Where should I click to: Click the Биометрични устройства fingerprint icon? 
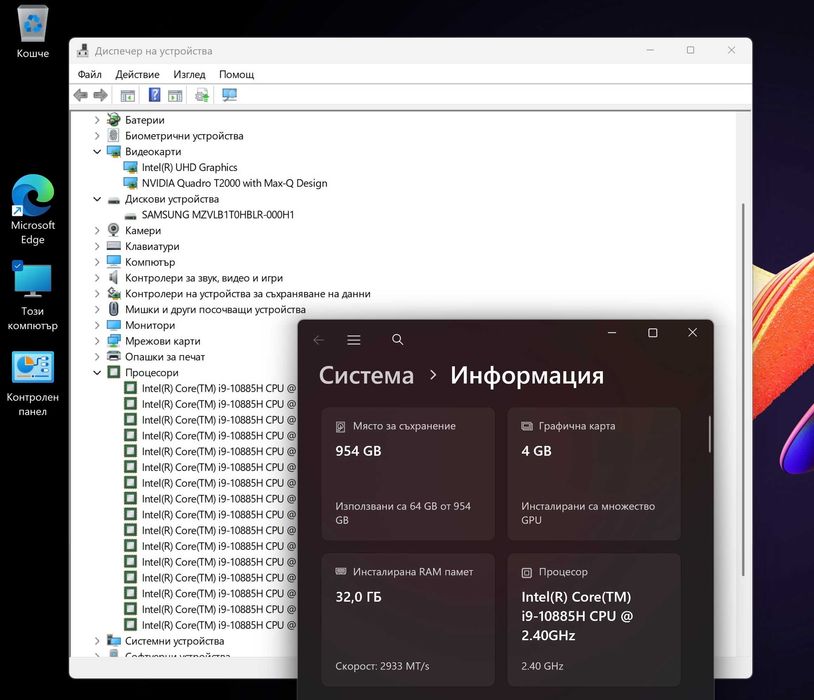click(114, 136)
